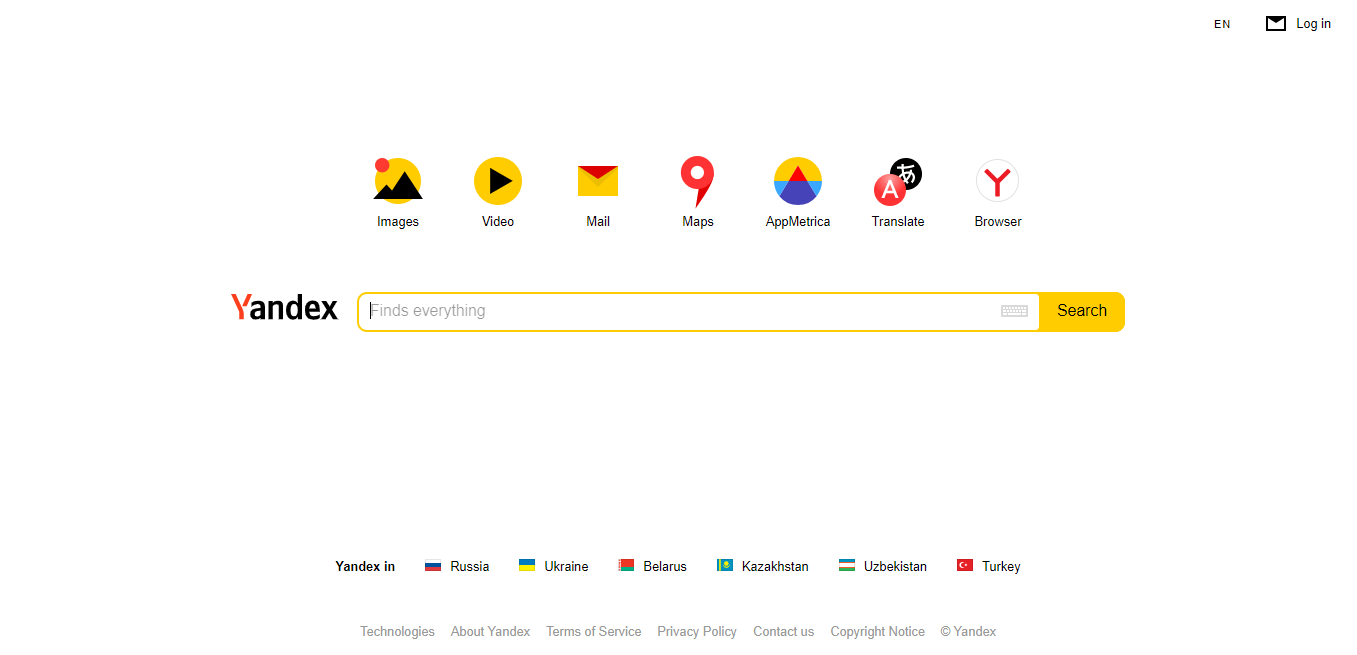
Task: Click the envelope icon by Log in
Action: tap(1276, 24)
